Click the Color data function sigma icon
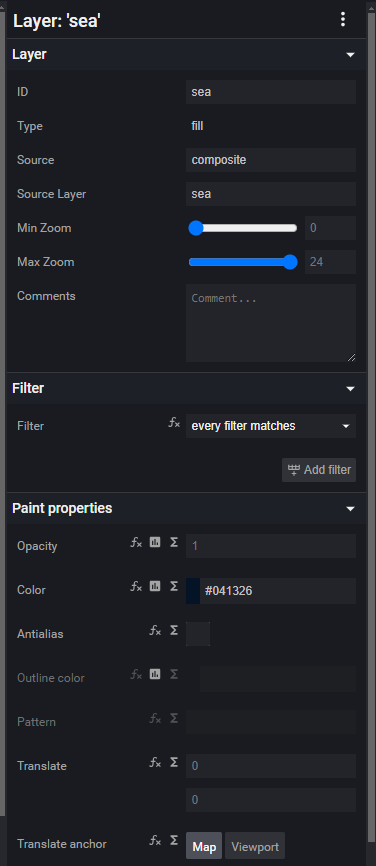 point(174,587)
